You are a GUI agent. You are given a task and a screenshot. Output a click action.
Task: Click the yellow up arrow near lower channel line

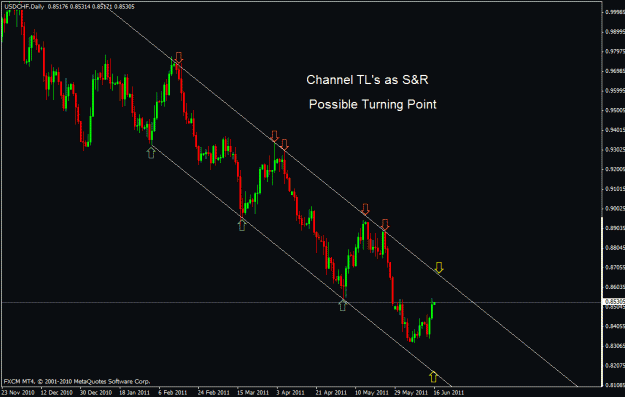pyautogui.click(x=433, y=377)
